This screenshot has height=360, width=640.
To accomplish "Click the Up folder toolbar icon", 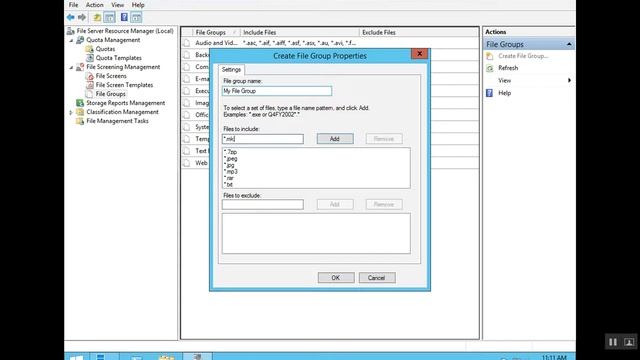I will tap(97, 17).
